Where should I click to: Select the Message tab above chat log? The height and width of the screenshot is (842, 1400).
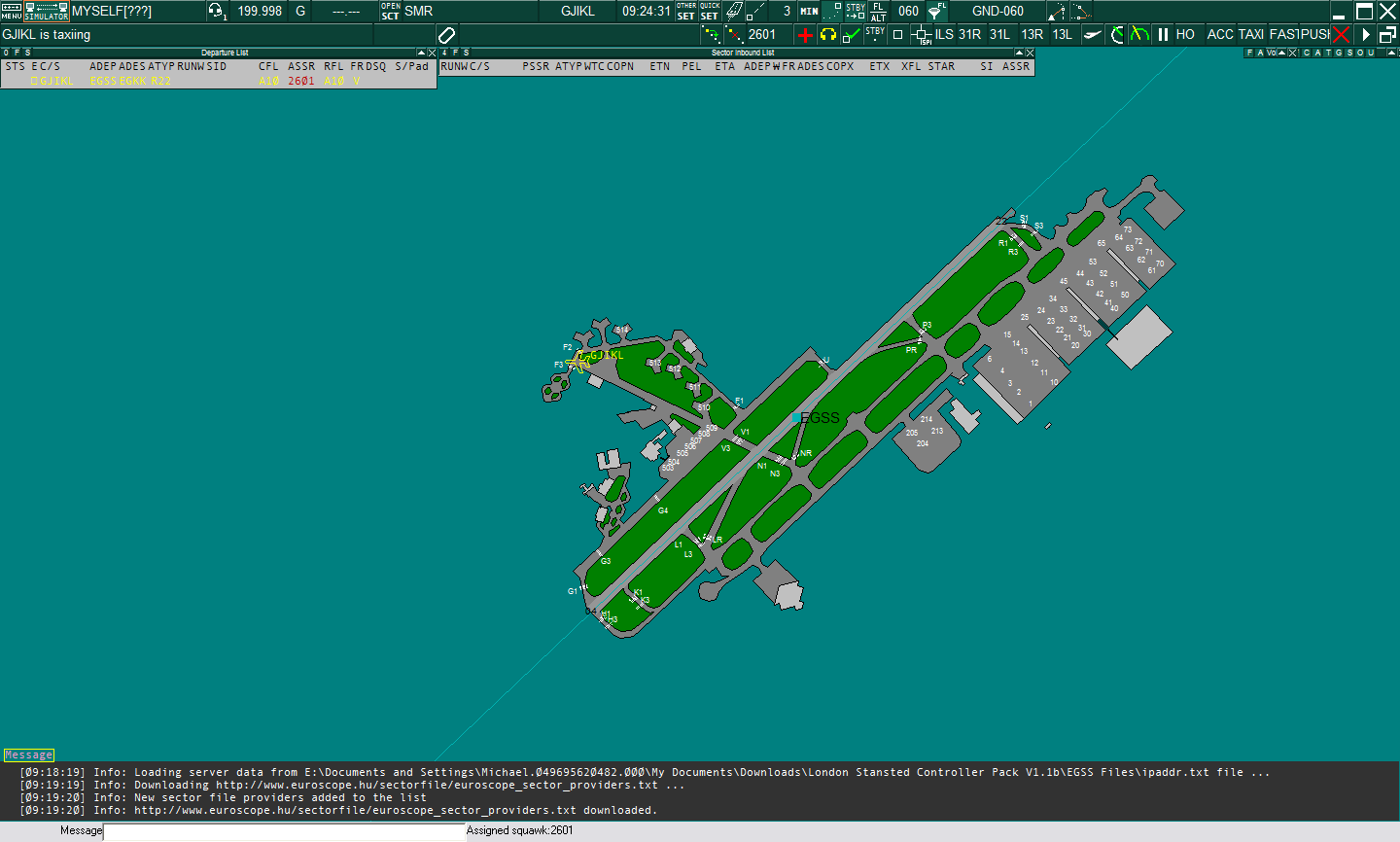pyautogui.click(x=28, y=754)
